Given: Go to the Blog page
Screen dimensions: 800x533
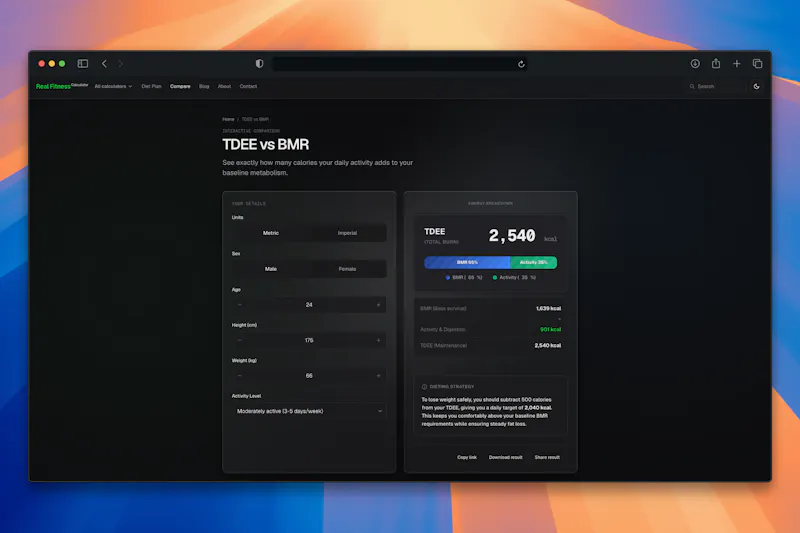Looking at the screenshot, I should [204, 86].
